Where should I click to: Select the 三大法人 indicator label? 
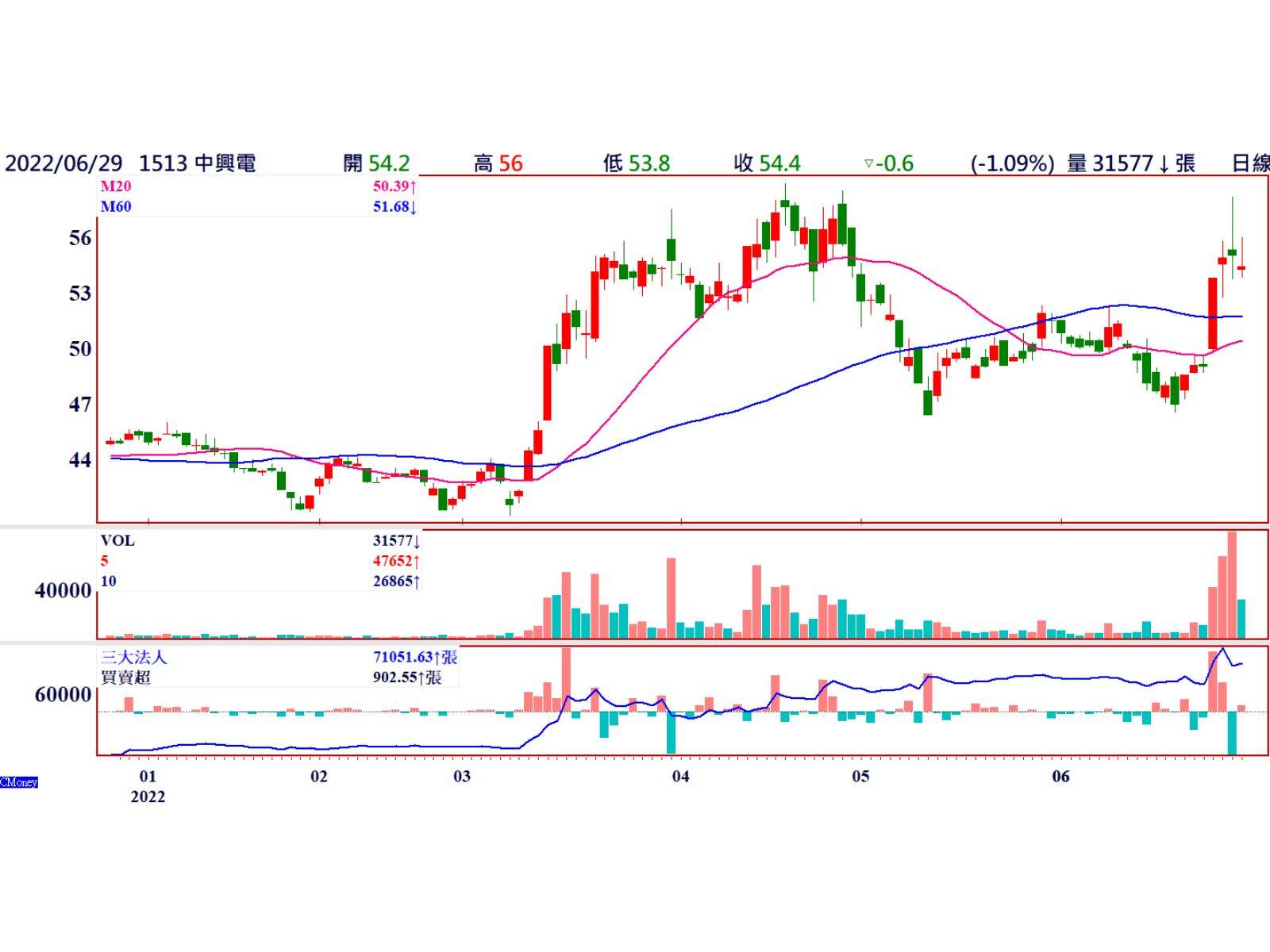[x=134, y=658]
